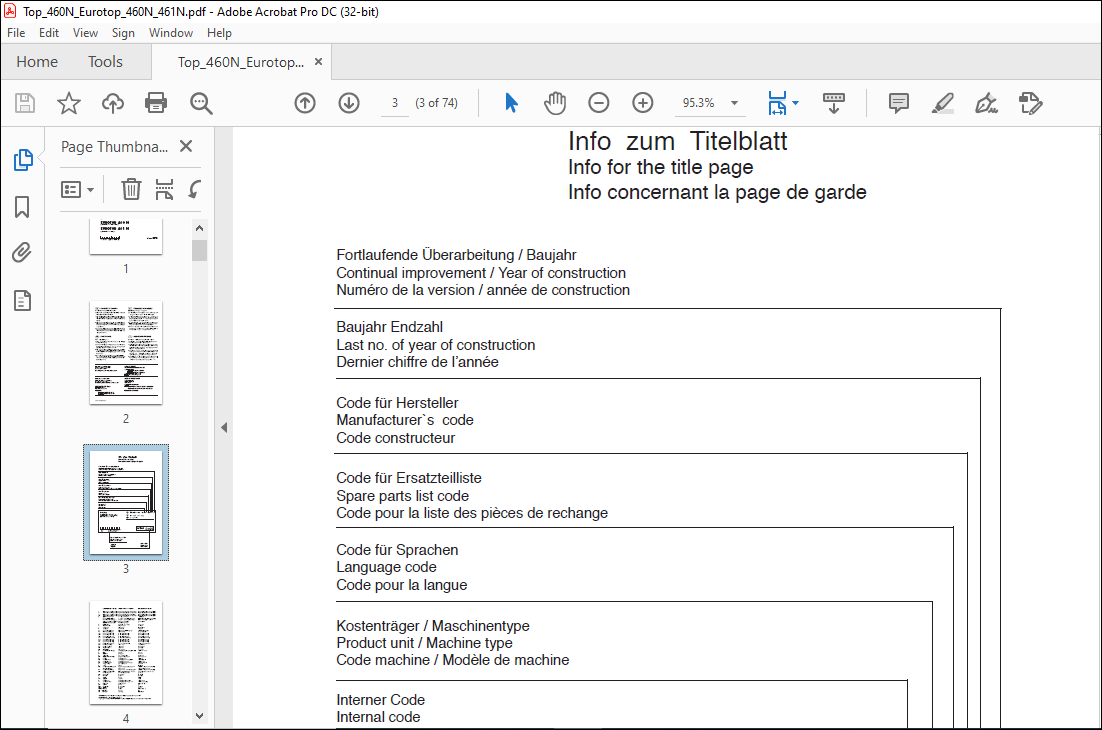Image resolution: width=1102 pixels, height=730 pixels.
Task: Open the Window menu
Action: pos(171,33)
